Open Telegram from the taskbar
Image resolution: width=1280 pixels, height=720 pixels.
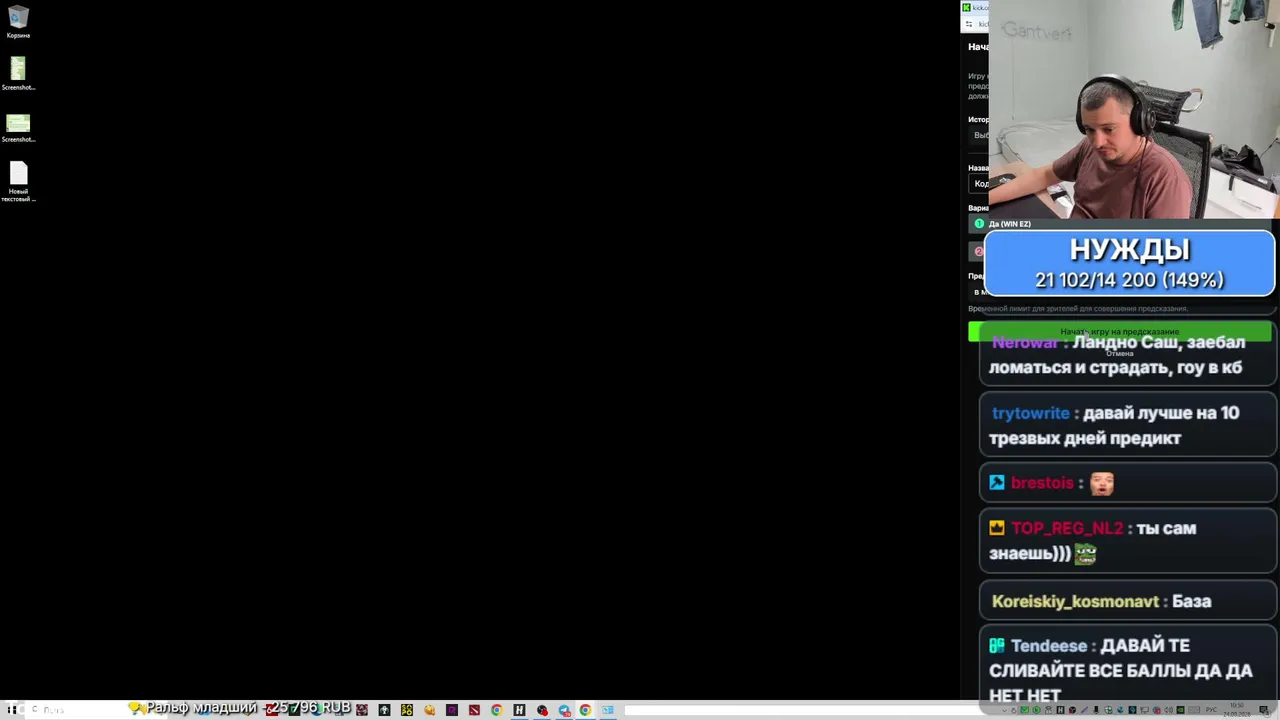(564, 710)
